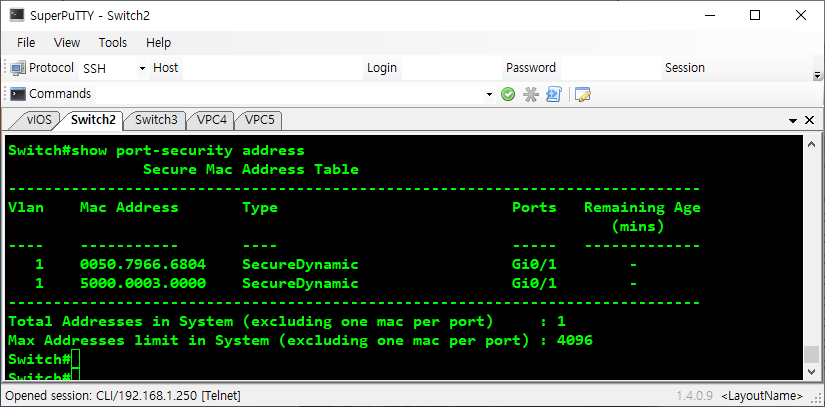Click the Password input field
This screenshot has height=407, width=825.
[610, 68]
